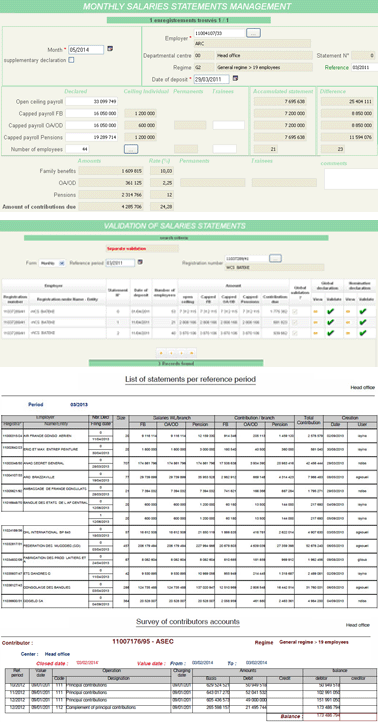This screenshot has width=378, height=726.
Task: Click 'DHL INTERNATIONAL BP 845' row in statements list
Action: [189, 532]
